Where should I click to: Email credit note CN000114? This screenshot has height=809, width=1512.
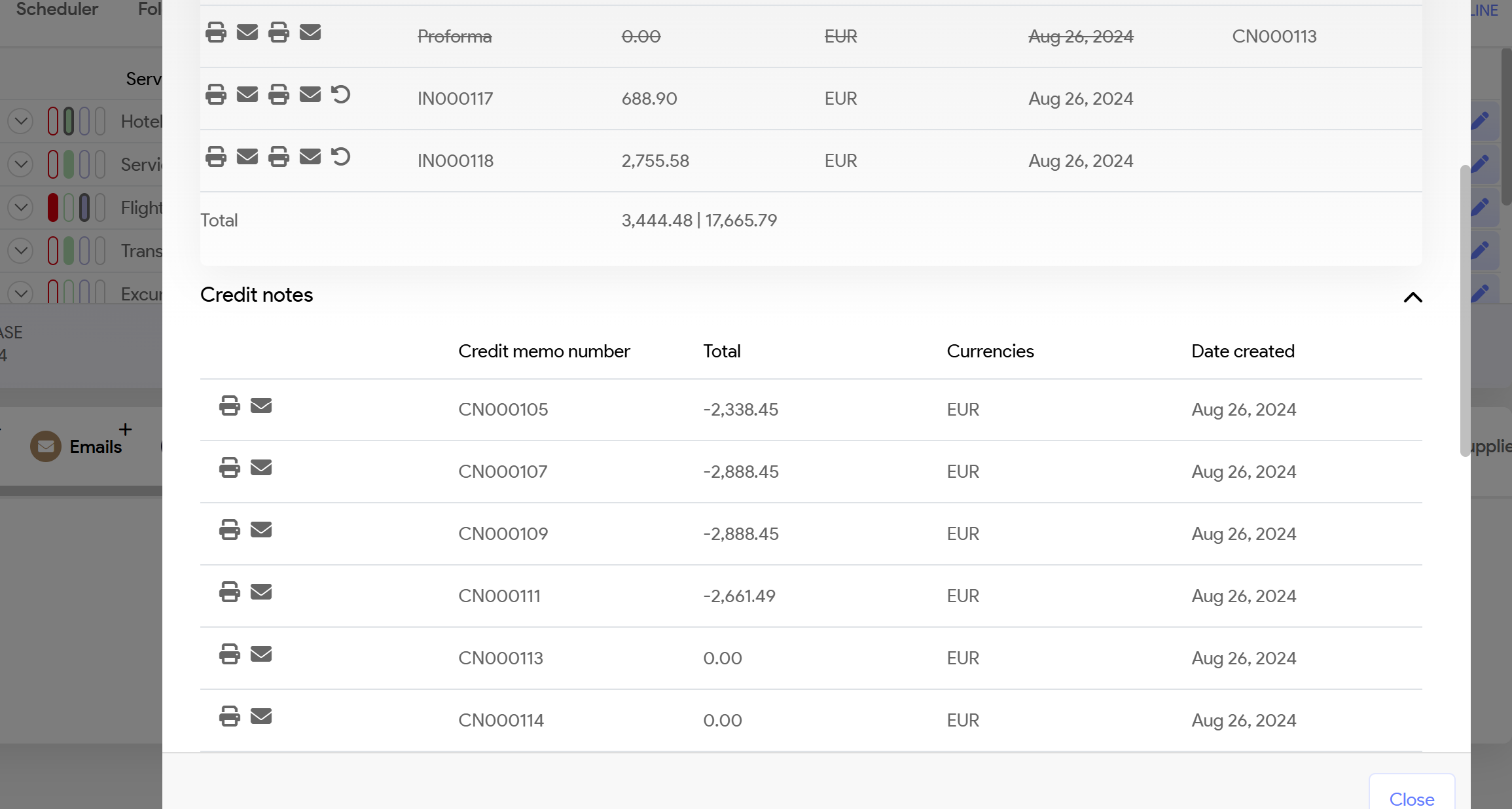(x=261, y=717)
